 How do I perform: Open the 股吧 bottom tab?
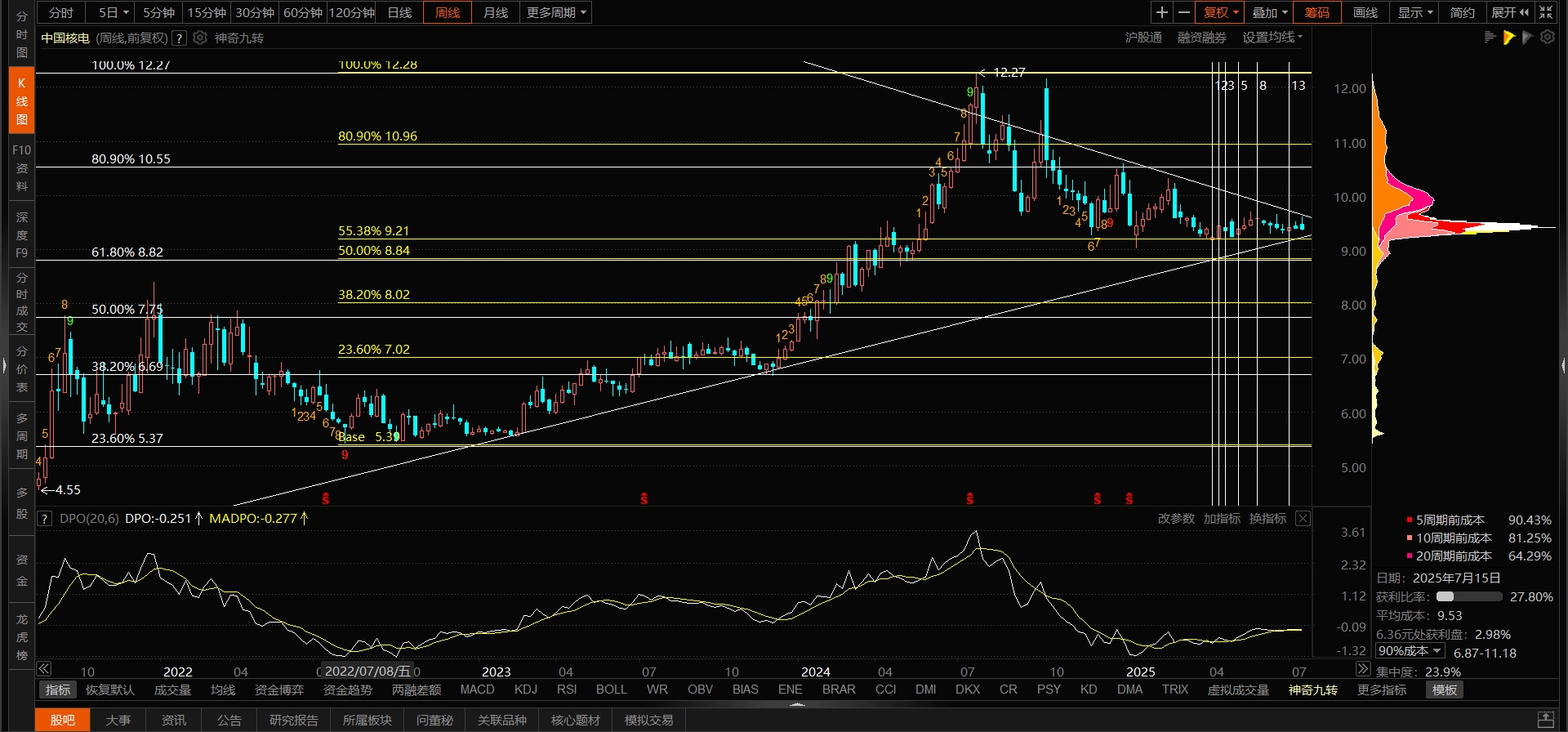(x=63, y=720)
